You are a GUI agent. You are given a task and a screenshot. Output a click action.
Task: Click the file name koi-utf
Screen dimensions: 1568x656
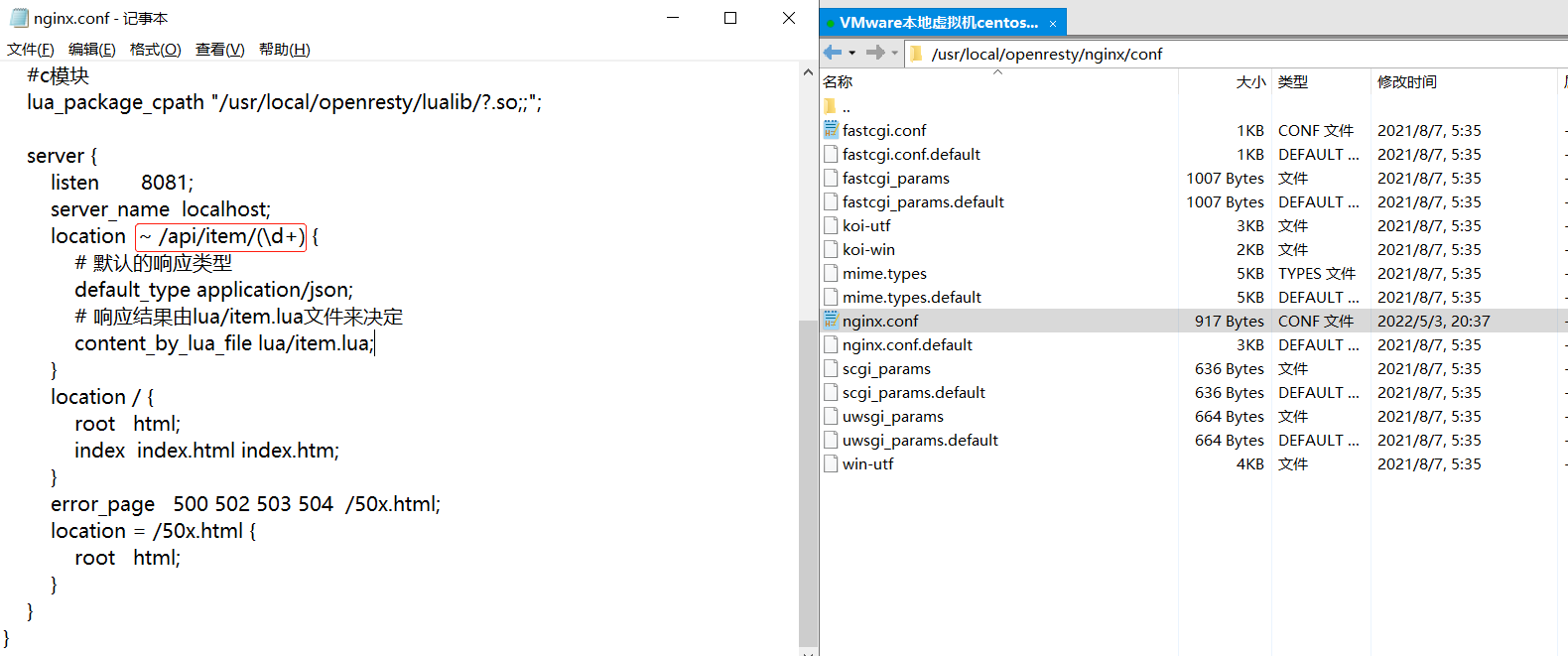pyautogui.click(x=866, y=226)
